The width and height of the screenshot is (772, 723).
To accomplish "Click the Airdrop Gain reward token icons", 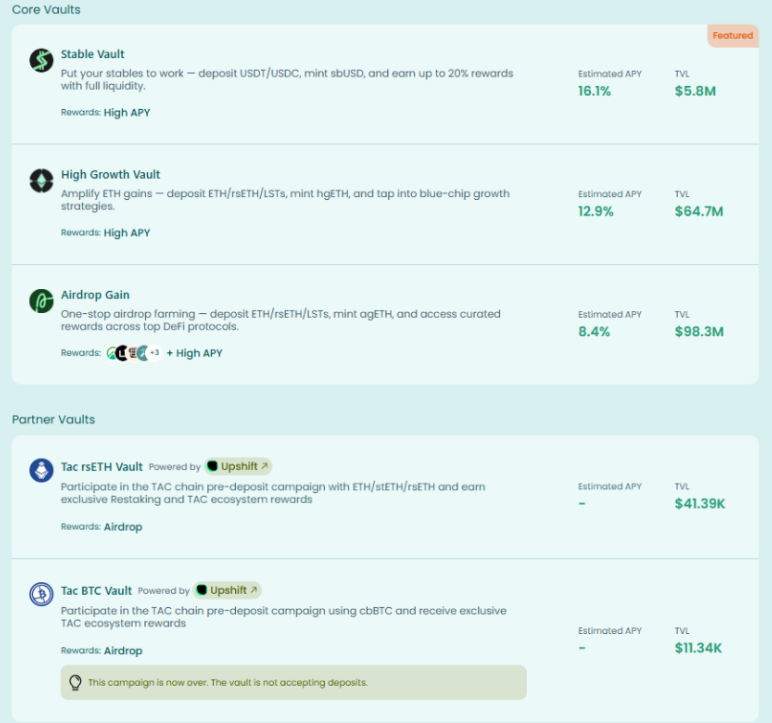I will click(128, 353).
